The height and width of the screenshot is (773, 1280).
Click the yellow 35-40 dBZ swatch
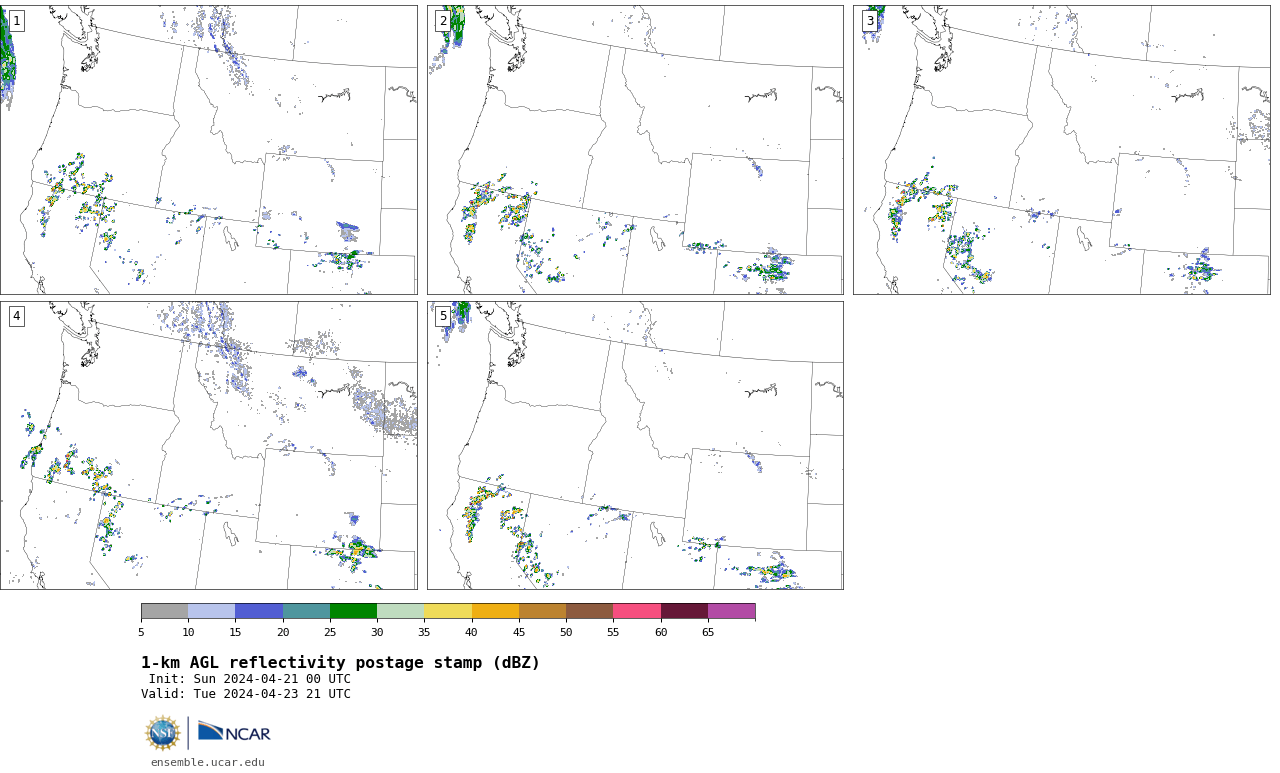click(448, 611)
